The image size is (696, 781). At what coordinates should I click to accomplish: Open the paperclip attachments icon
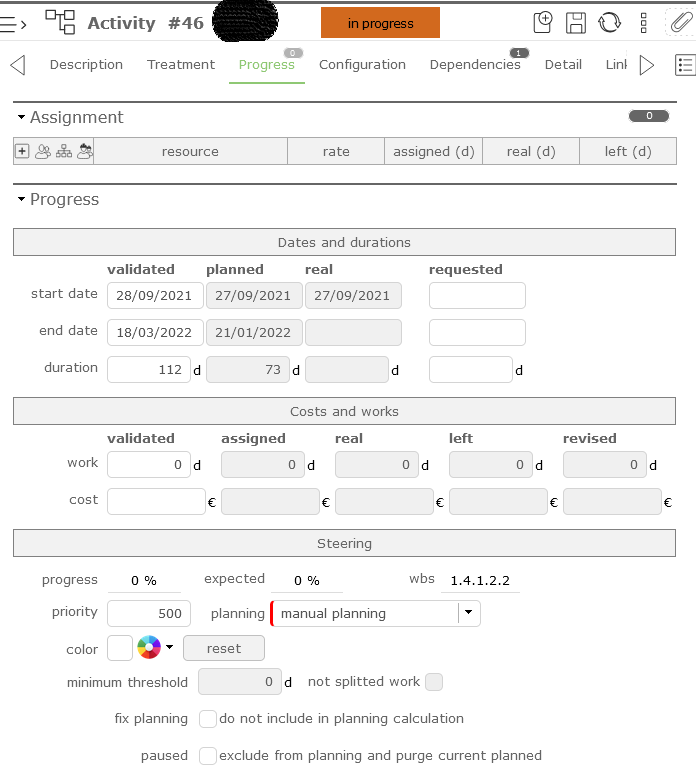coord(680,22)
